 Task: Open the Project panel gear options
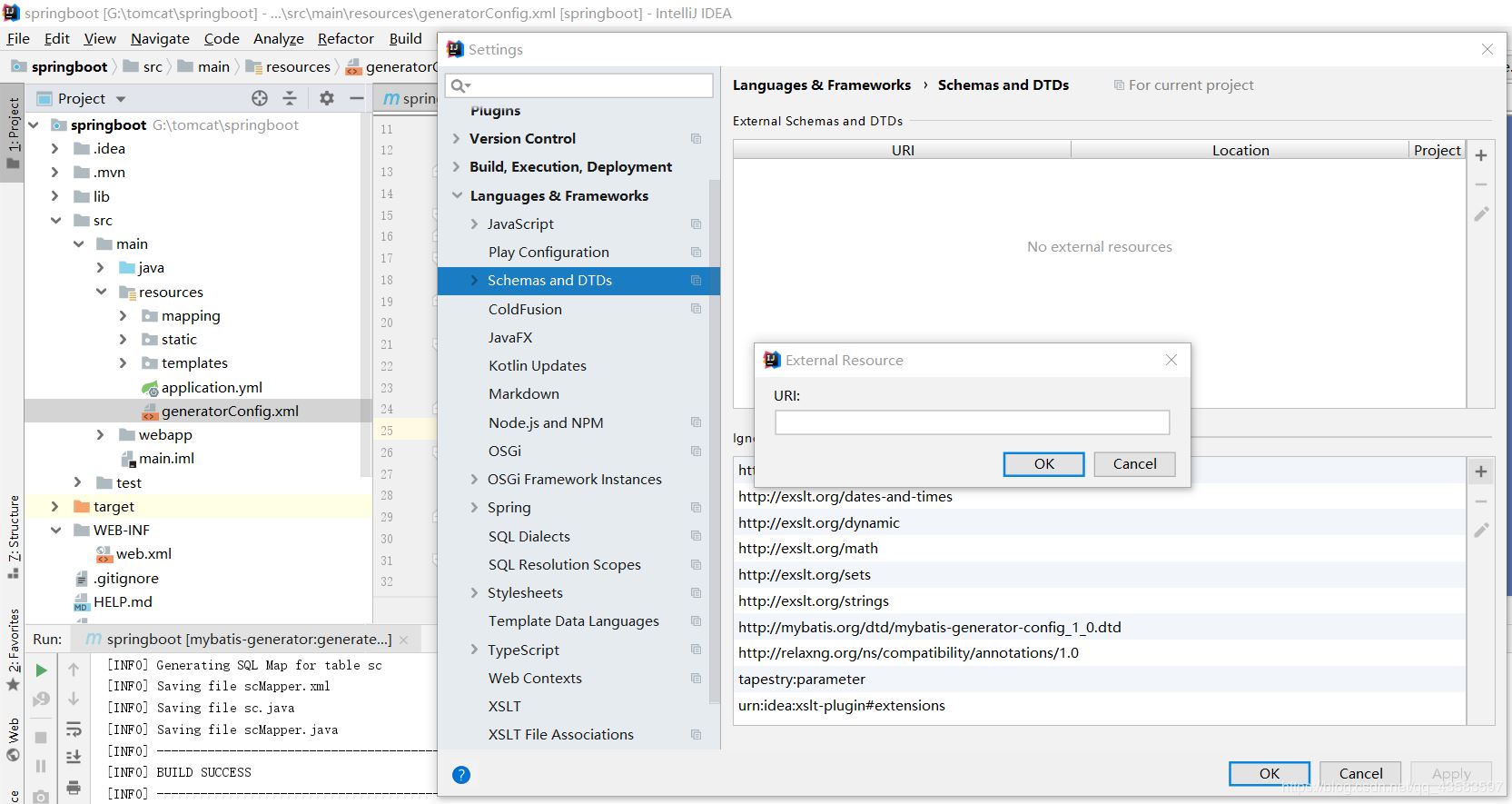[x=327, y=98]
